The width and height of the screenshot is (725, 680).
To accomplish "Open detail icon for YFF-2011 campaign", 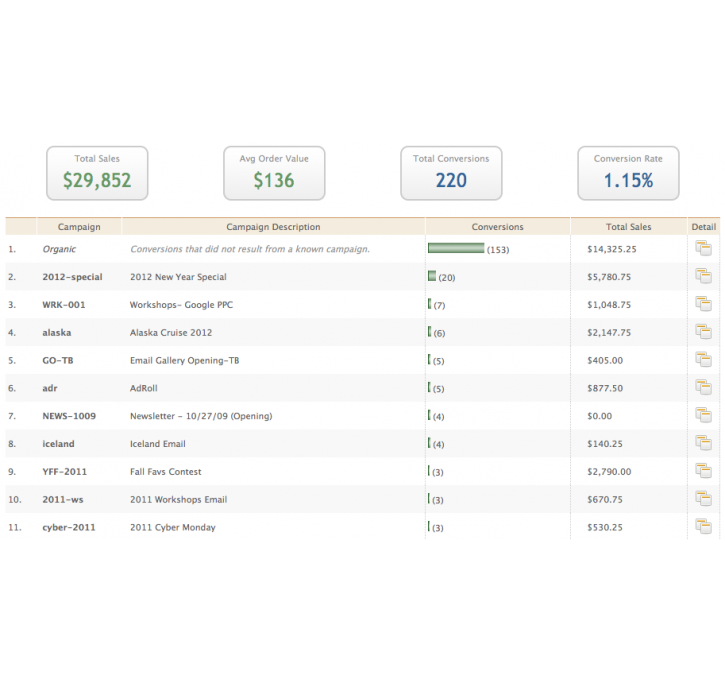I will (x=703, y=471).
